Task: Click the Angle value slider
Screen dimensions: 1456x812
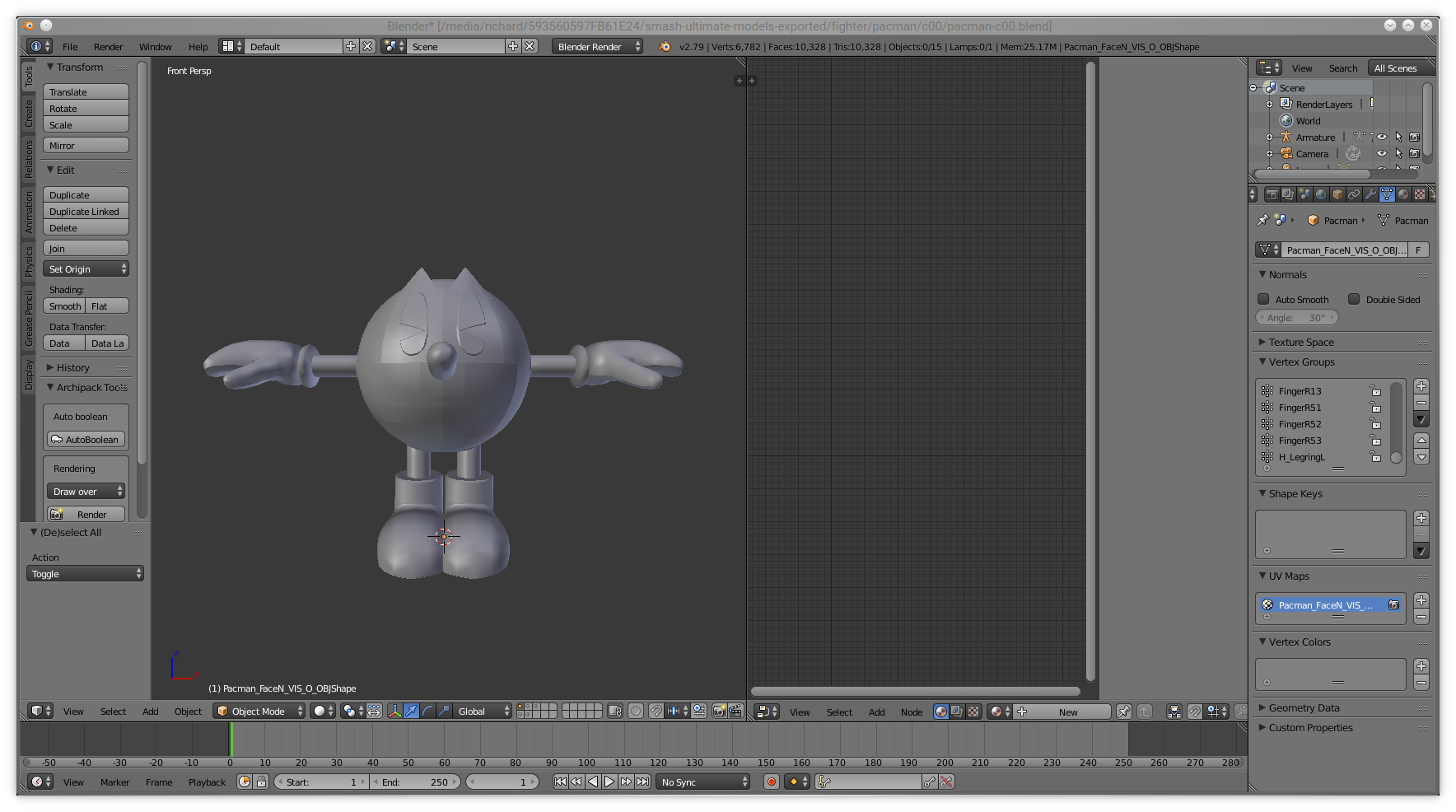Action: click(1296, 317)
